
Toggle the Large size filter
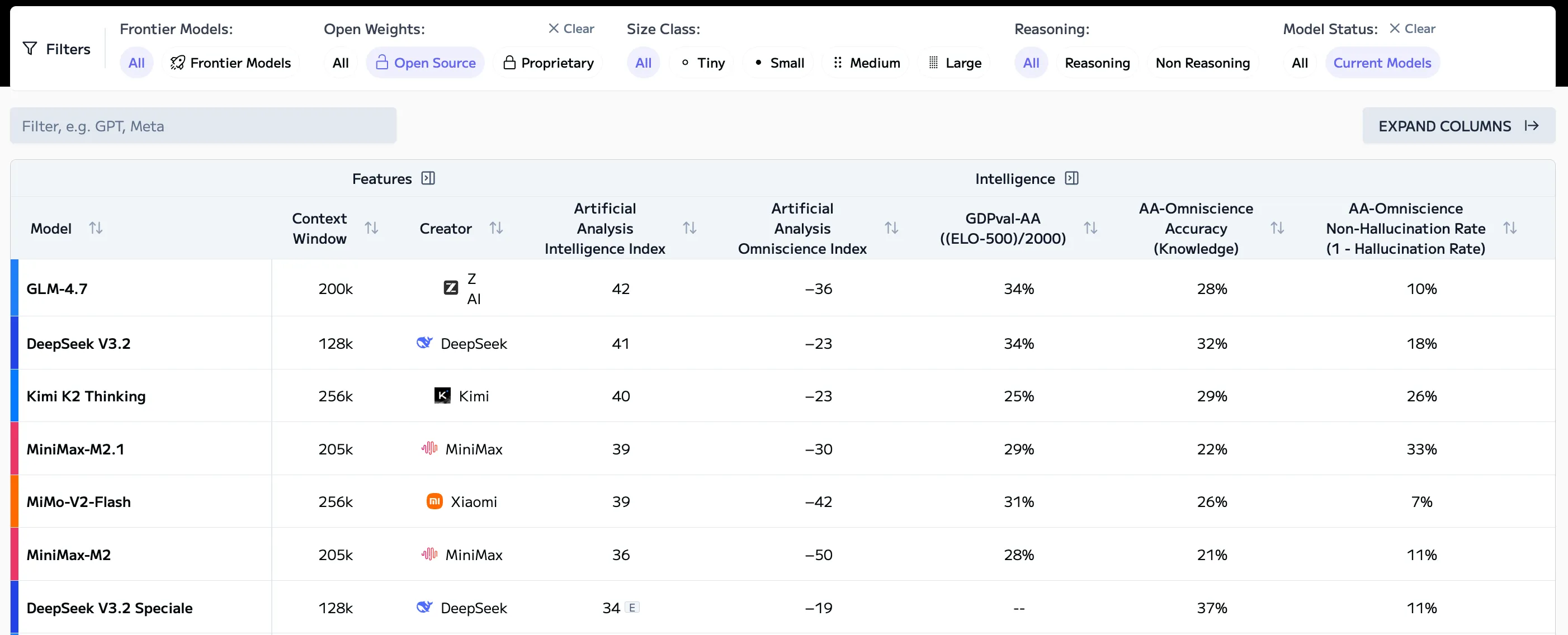pyautogui.click(x=954, y=63)
